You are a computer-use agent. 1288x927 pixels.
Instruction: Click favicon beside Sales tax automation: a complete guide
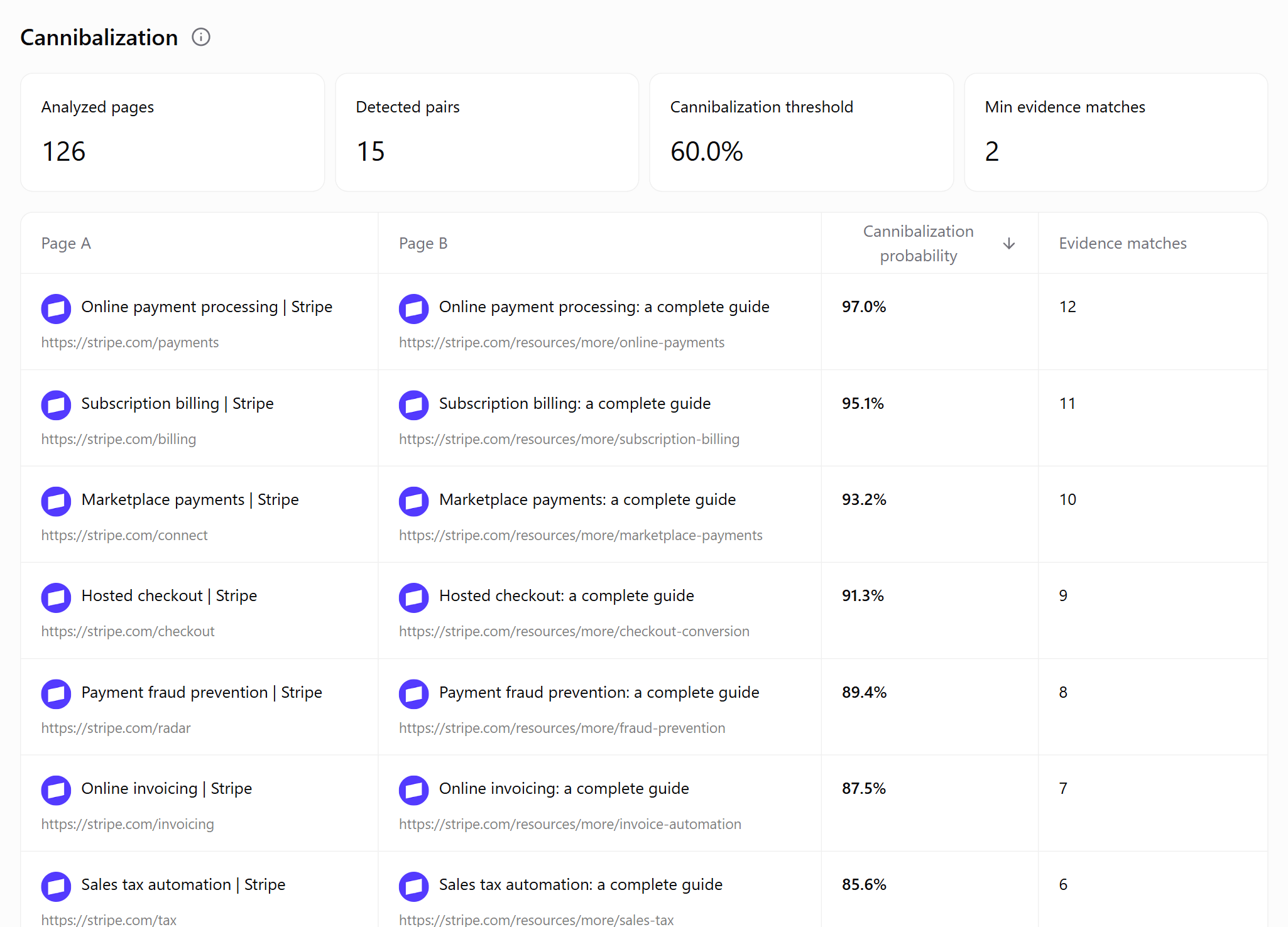point(413,887)
